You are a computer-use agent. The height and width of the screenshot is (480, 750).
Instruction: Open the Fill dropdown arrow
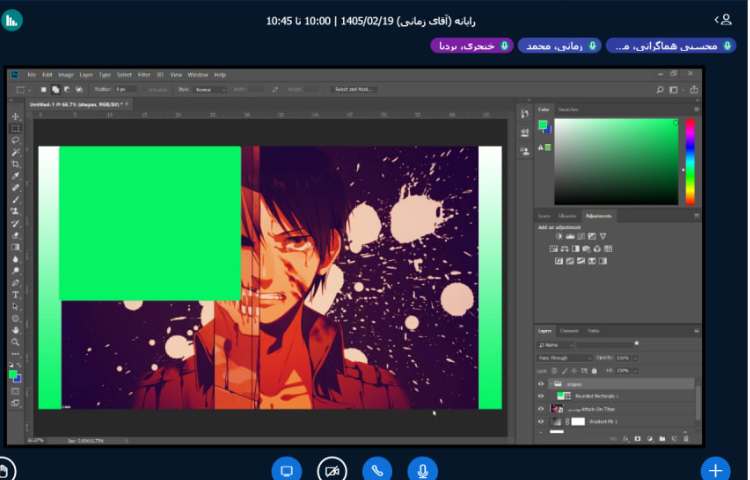pos(635,371)
